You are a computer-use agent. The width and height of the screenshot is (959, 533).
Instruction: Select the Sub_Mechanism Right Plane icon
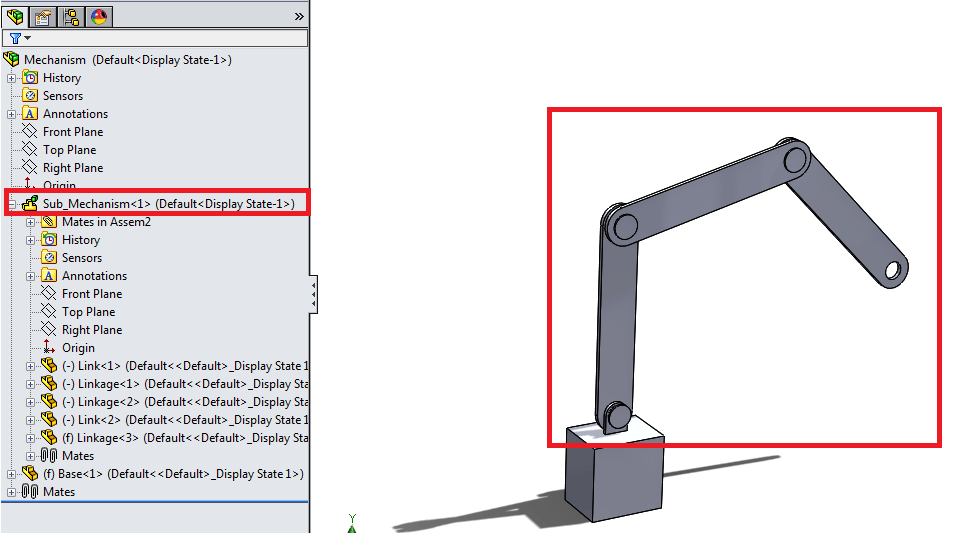click(x=49, y=329)
